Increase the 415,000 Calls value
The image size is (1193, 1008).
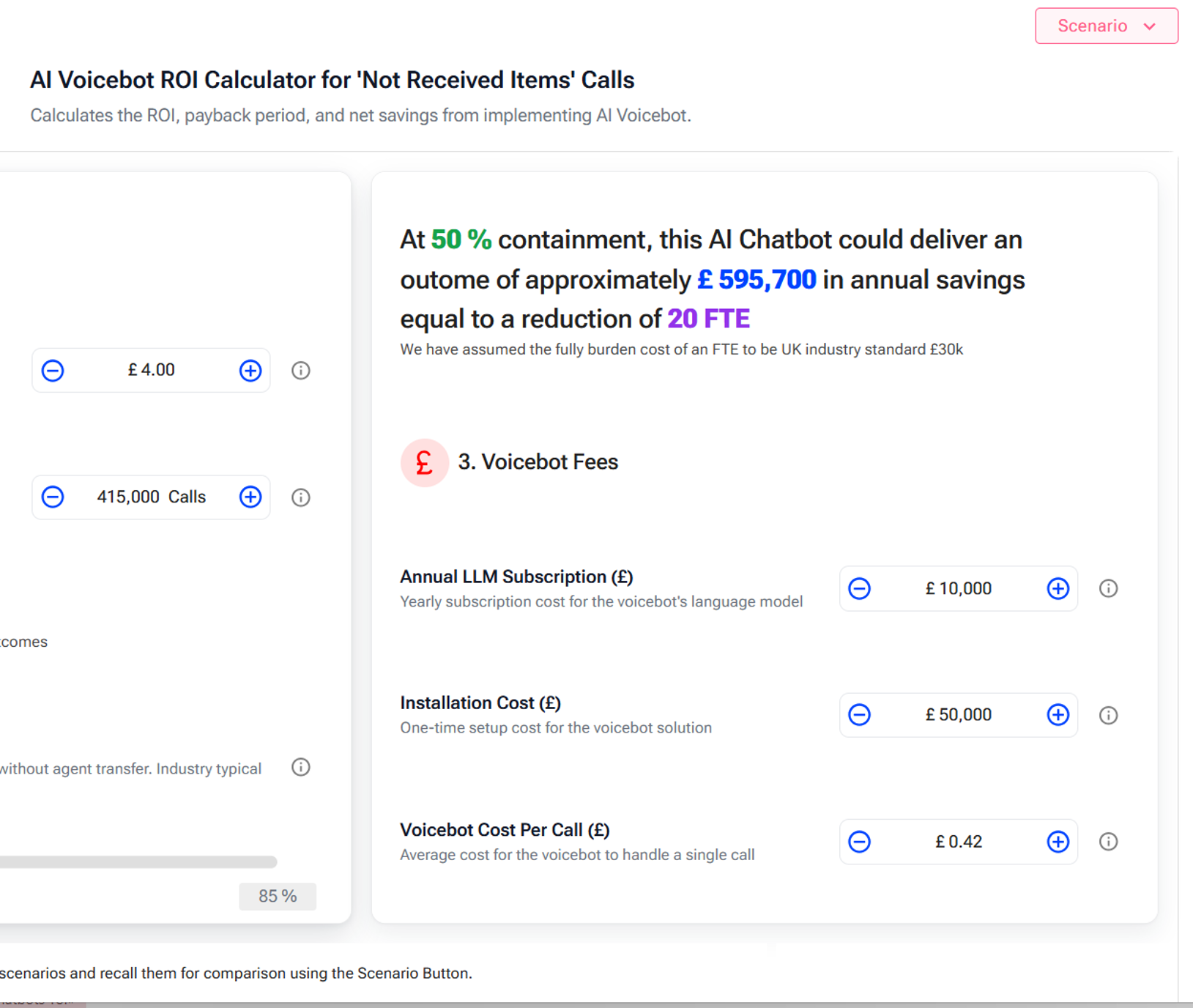pyautogui.click(x=250, y=497)
